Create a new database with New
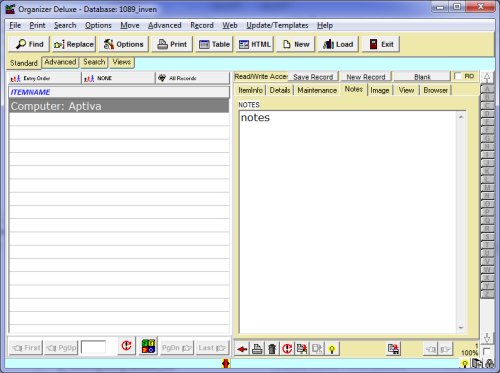This screenshot has width=500, height=373. [x=296, y=44]
